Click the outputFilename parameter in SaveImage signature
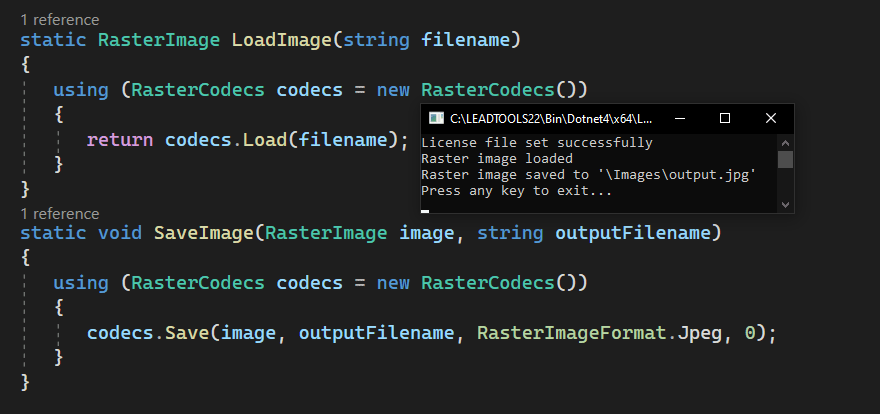 [633, 233]
